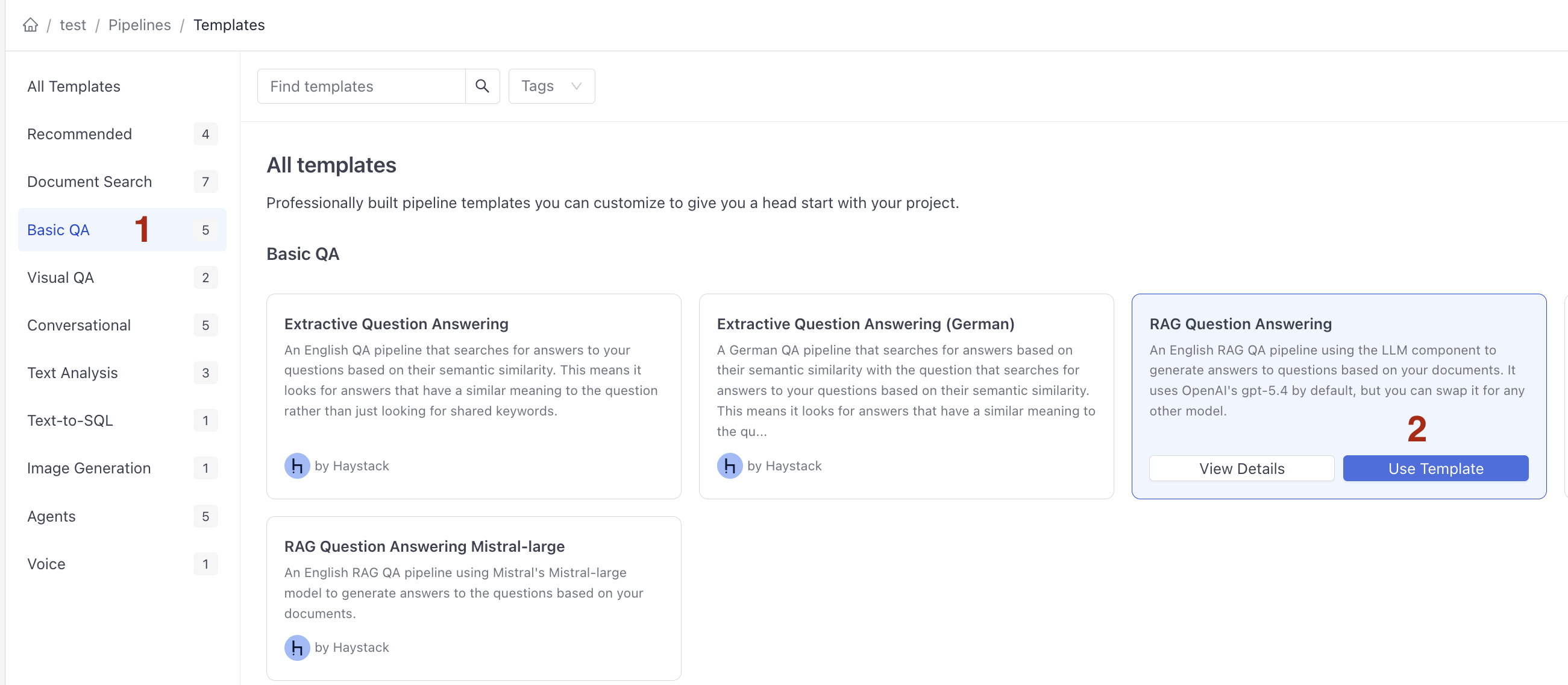
Task: Go to the test breadcrumb link
Action: (72, 25)
